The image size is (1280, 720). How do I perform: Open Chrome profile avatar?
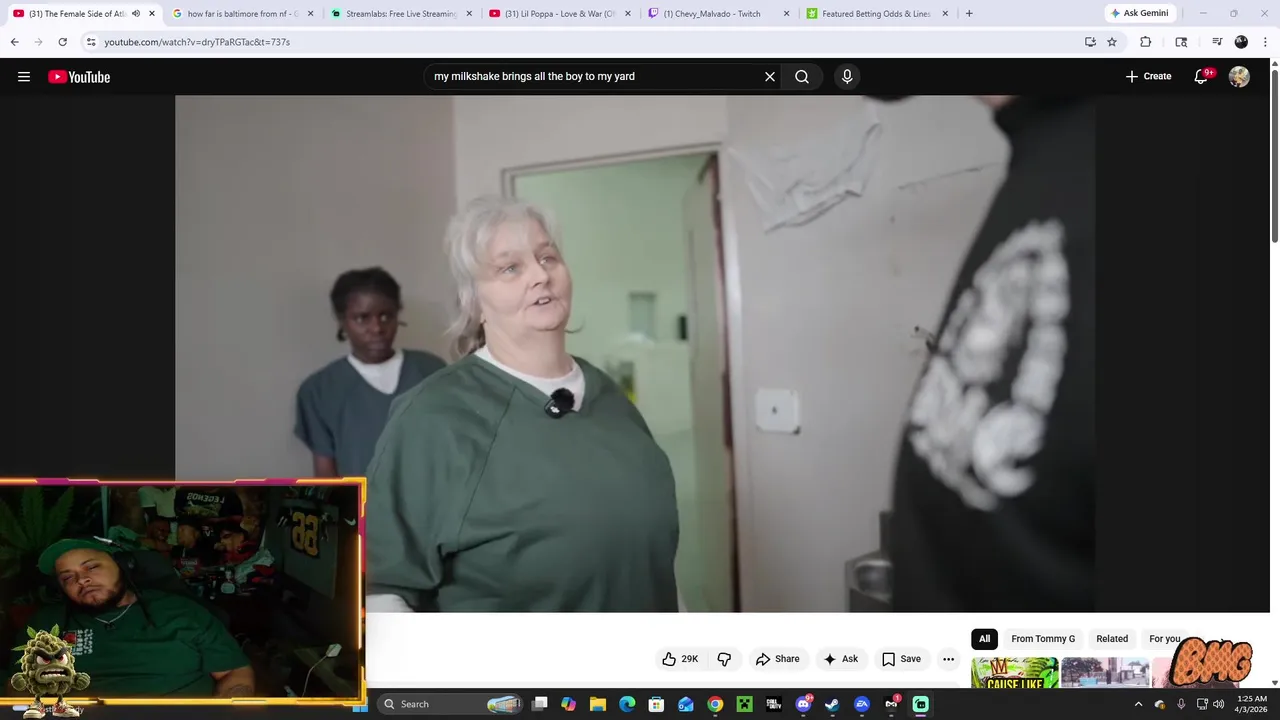tap(1241, 42)
